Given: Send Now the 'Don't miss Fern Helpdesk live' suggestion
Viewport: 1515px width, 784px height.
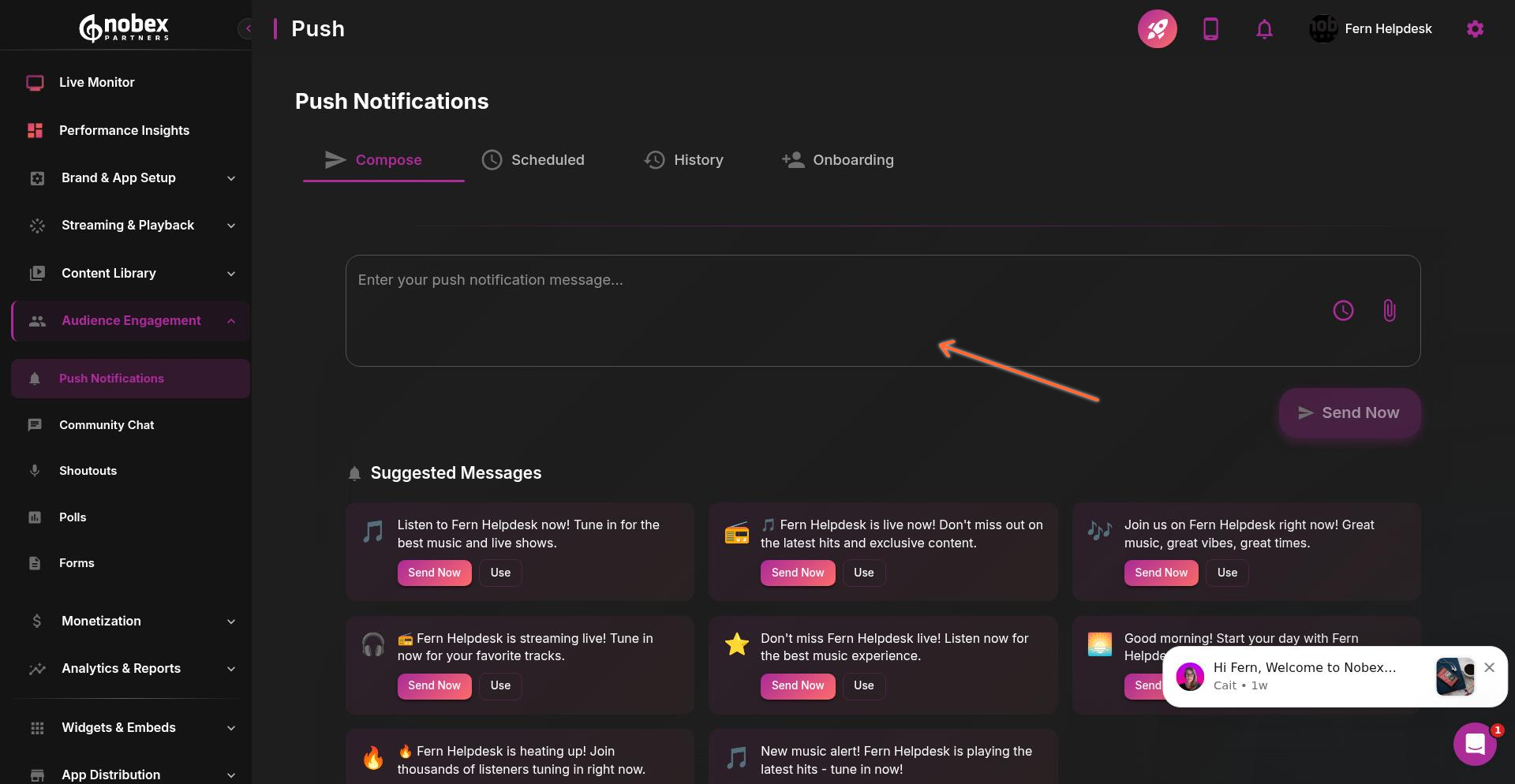Looking at the screenshot, I should [797, 685].
